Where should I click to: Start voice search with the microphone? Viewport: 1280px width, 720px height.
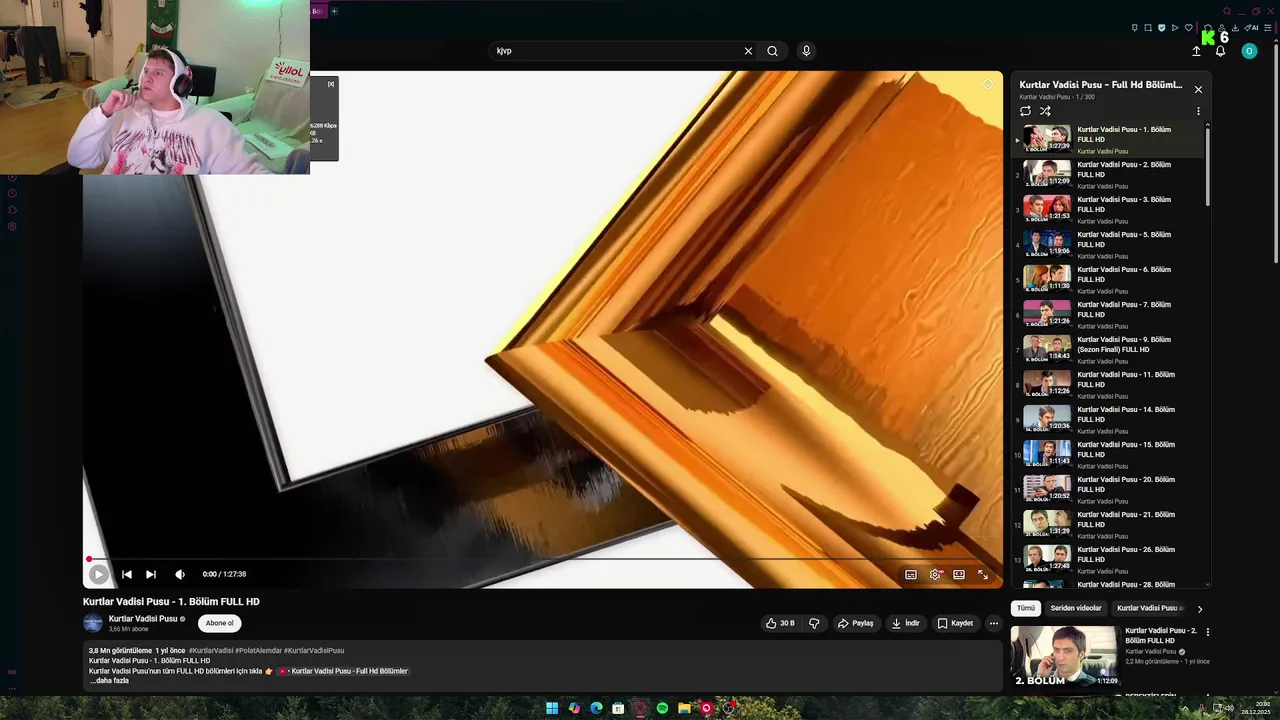coord(806,51)
